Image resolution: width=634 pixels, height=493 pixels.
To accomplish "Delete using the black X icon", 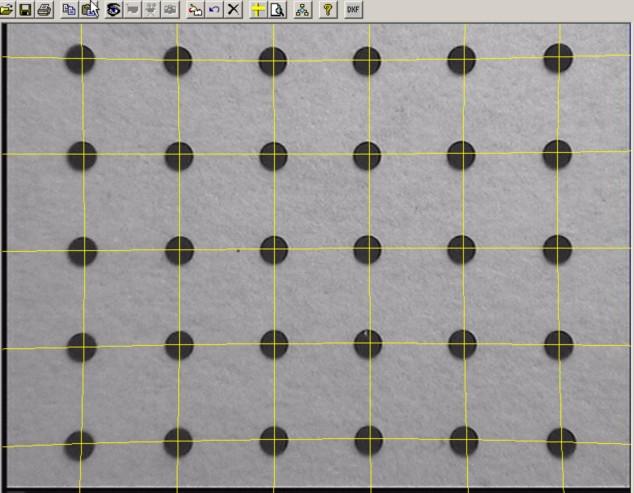I will pyautogui.click(x=233, y=10).
